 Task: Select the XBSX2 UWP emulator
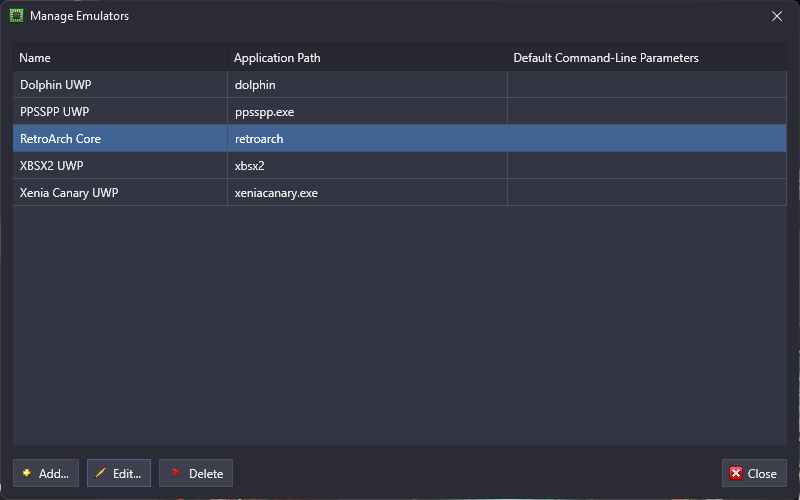tap(399, 166)
